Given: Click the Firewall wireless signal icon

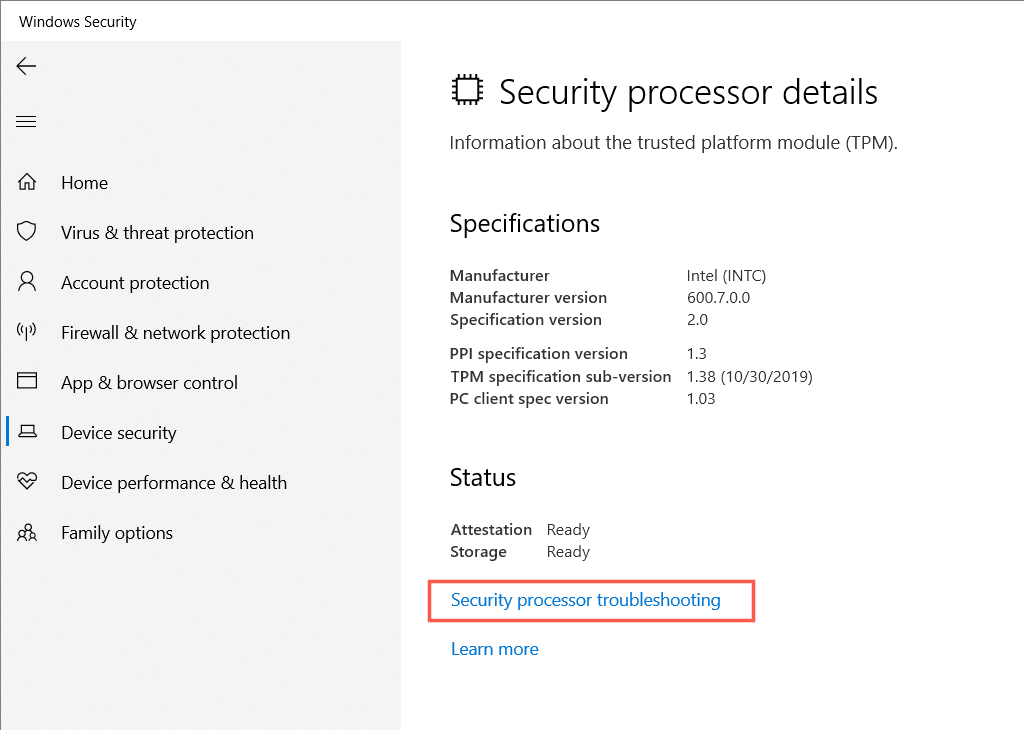Looking at the screenshot, I should (27, 332).
